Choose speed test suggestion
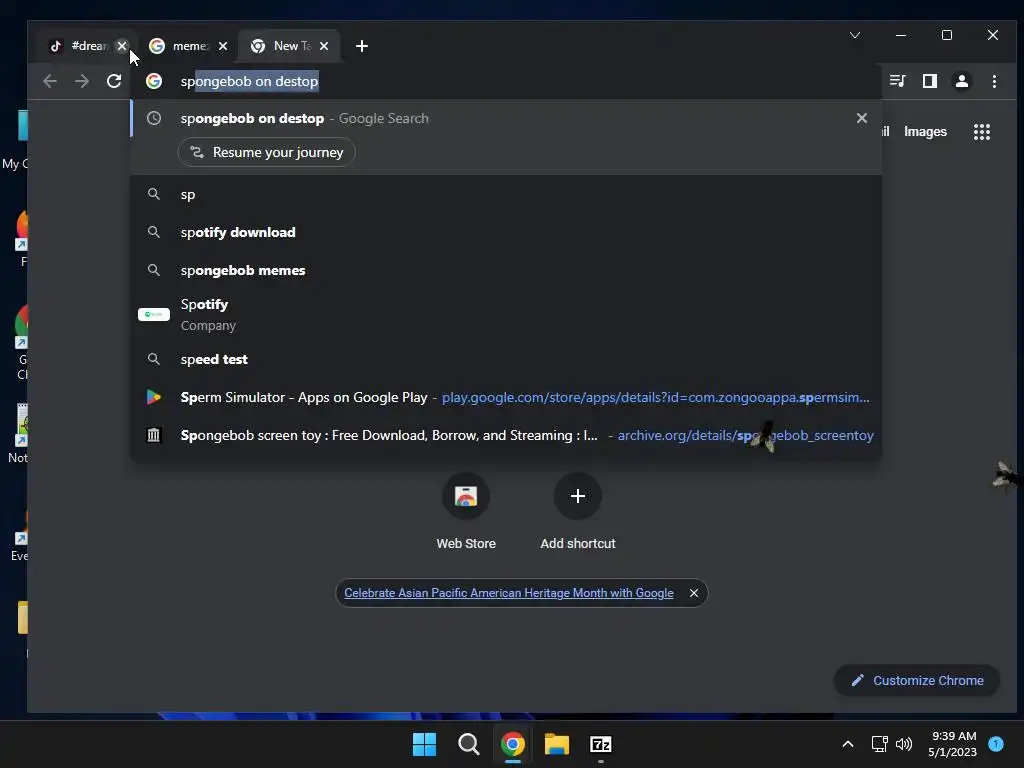This screenshot has width=1024, height=768. coord(506,359)
